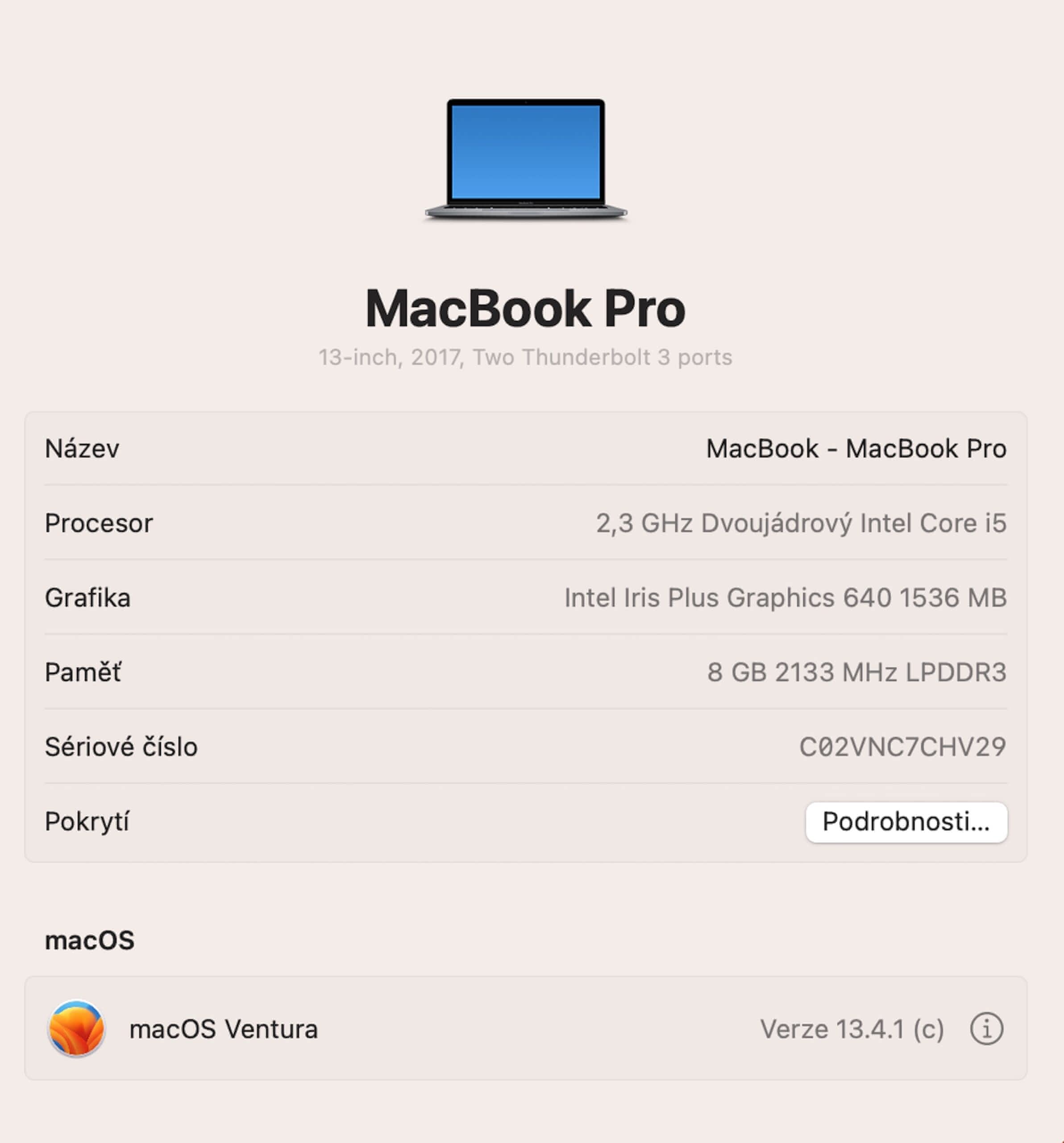Click the MacBook Pro laptop image
This screenshot has width=1064, height=1143.
[526, 159]
